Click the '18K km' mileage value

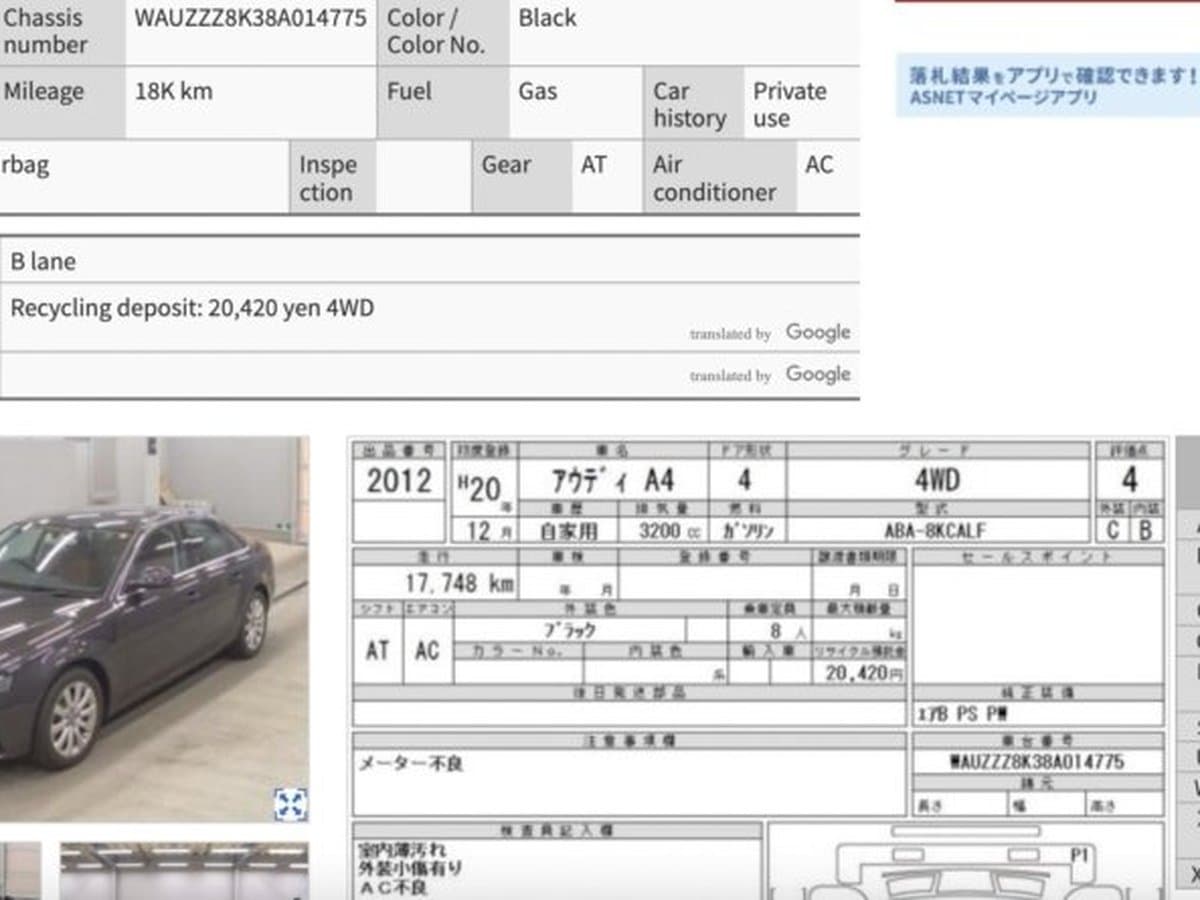(x=174, y=91)
